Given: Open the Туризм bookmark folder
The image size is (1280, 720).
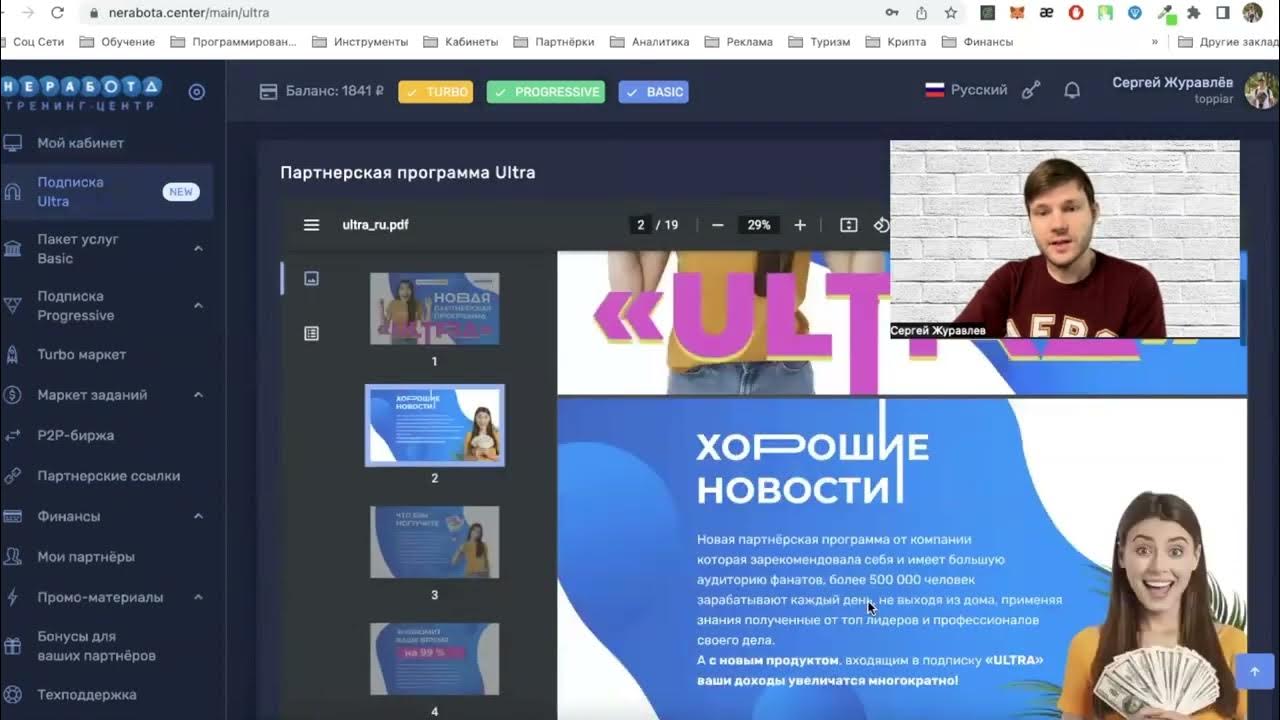Looking at the screenshot, I should click(819, 42).
